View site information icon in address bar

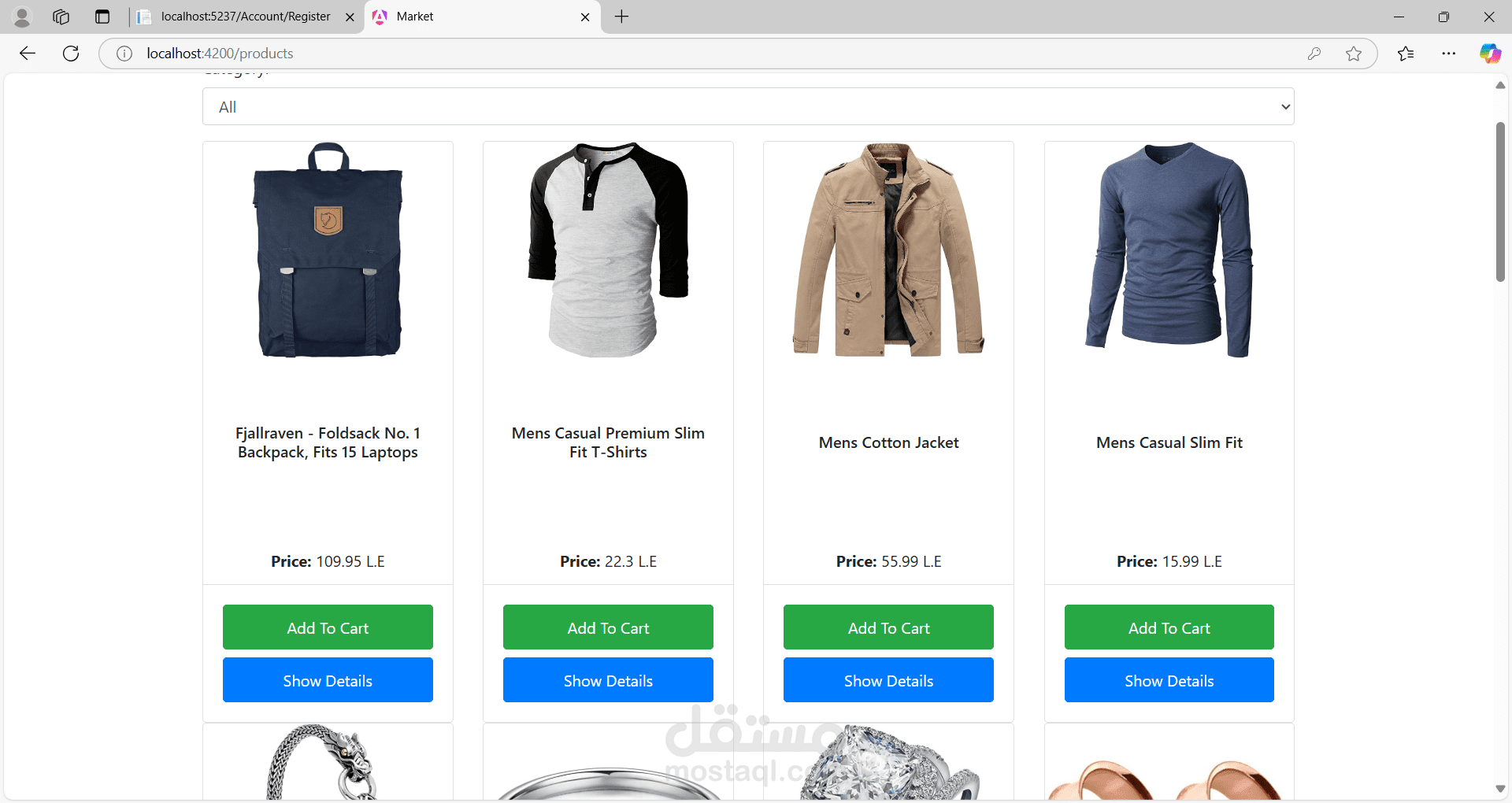124,54
